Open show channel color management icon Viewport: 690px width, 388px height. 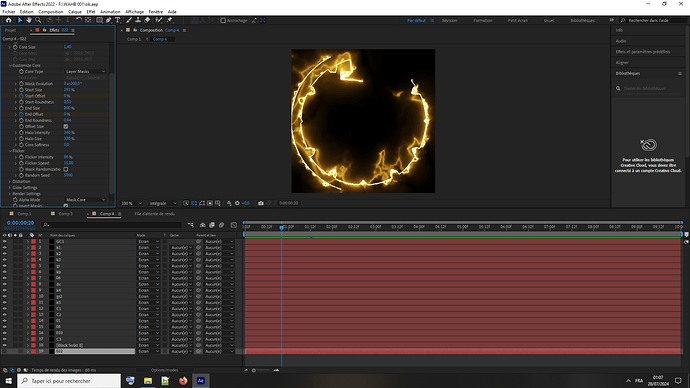pyautogui.click(x=229, y=203)
